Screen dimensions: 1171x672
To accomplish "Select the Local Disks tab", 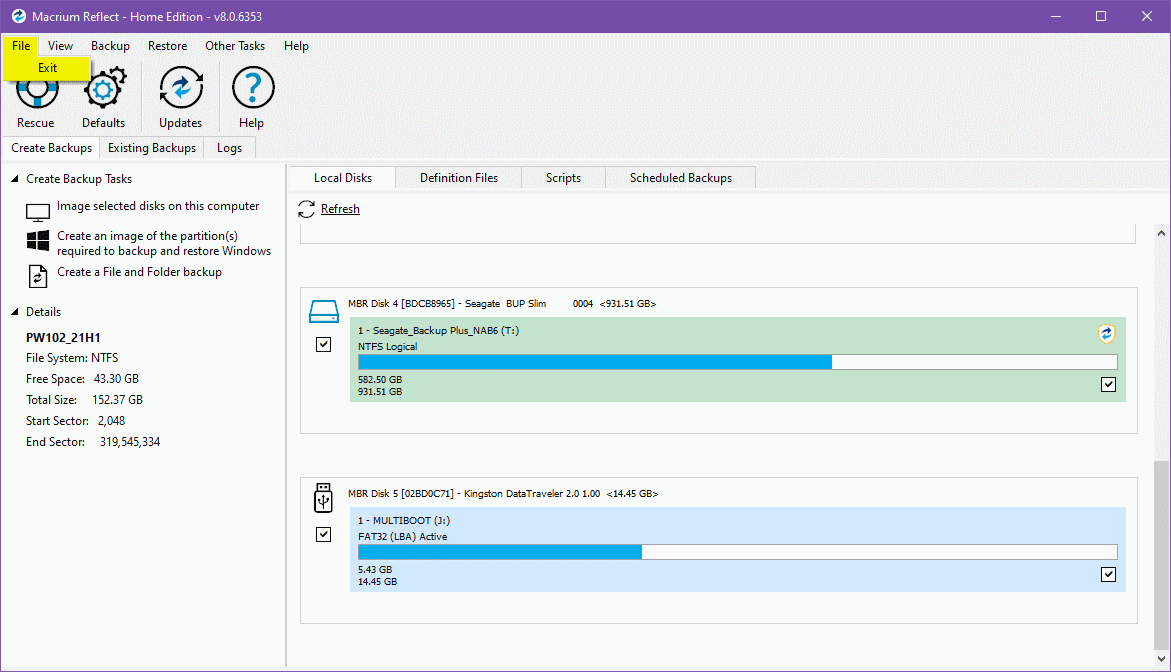I will (343, 178).
